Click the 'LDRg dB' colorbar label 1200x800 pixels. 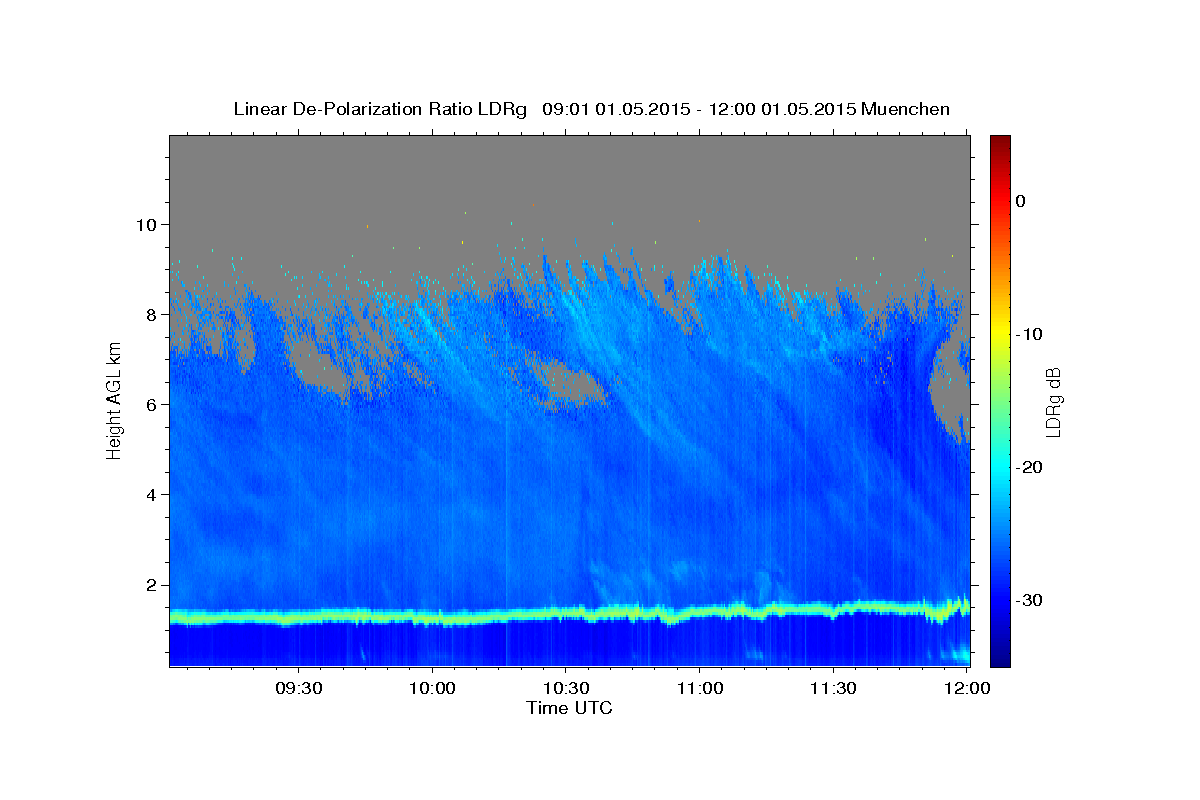coord(1052,401)
